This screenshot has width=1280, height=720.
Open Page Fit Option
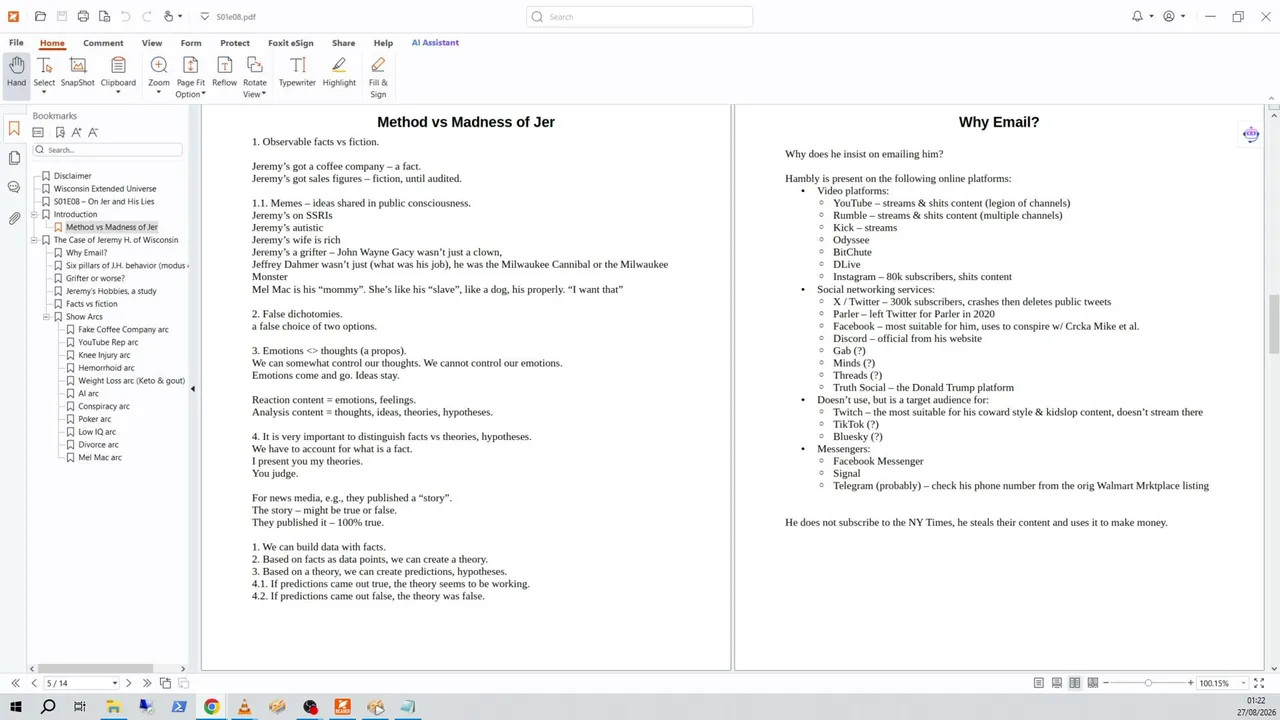click(x=191, y=76)
